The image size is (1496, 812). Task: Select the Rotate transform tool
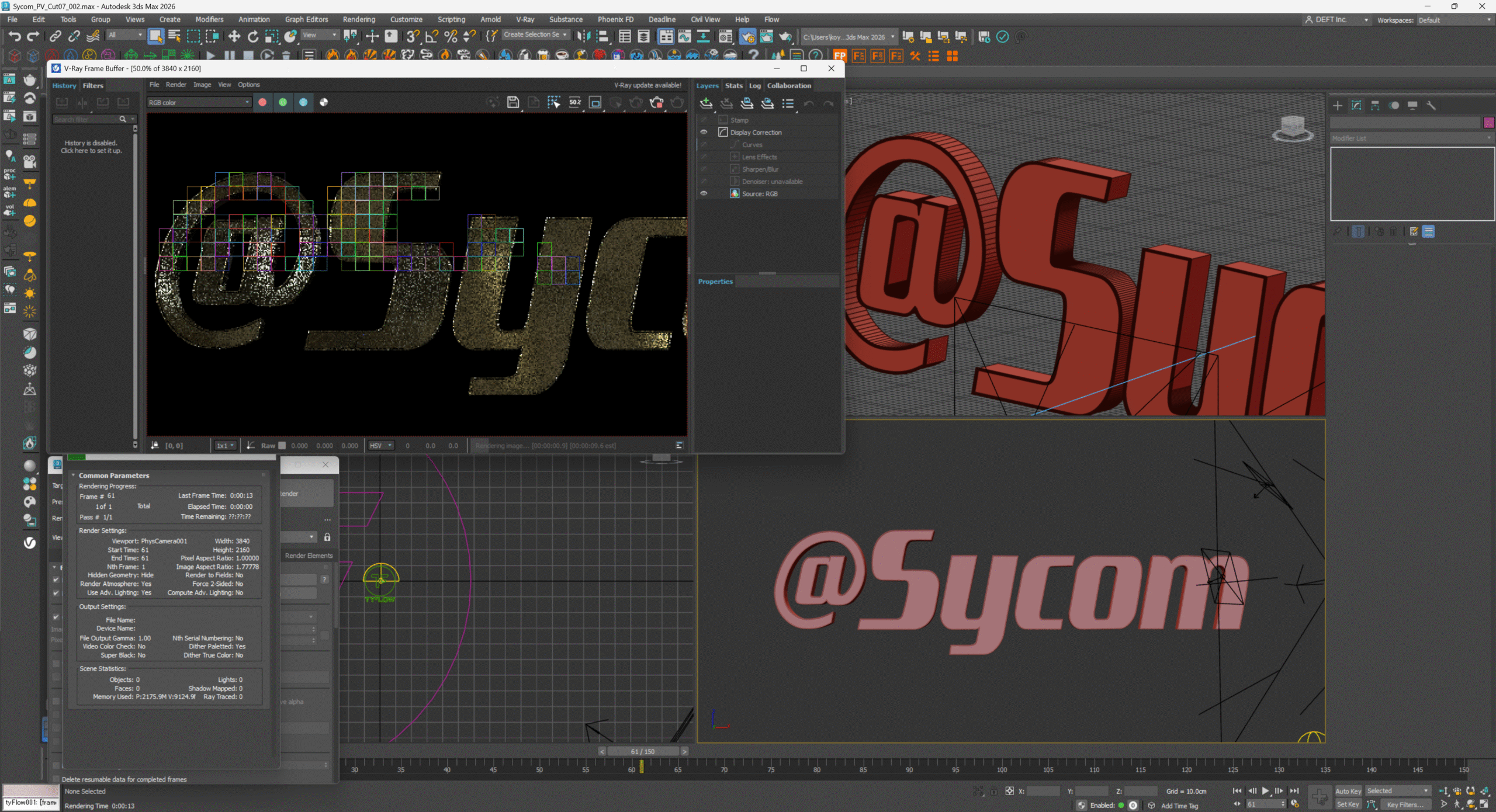click(252, 36)
